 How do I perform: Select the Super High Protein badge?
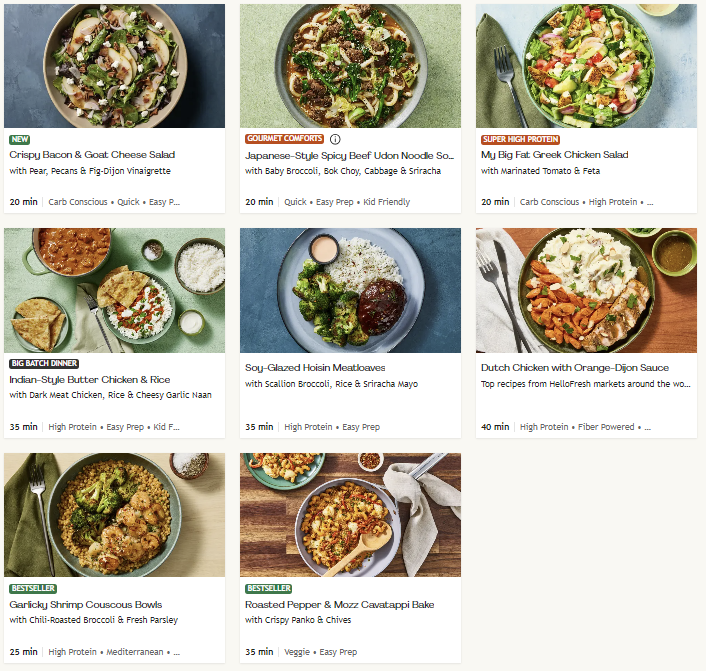pos(520,139)
